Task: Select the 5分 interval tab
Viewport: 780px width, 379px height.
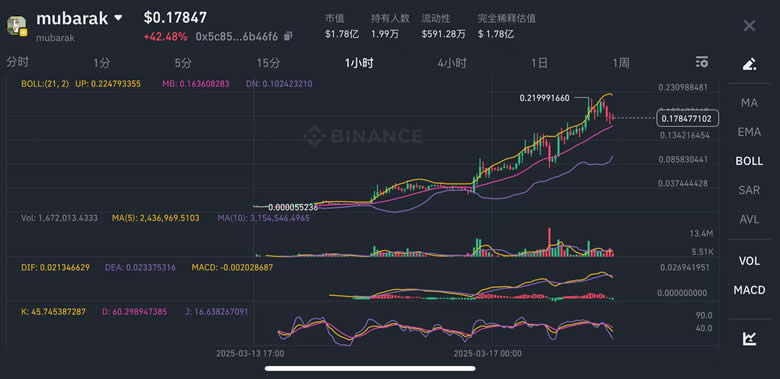Action: point(183,63)
